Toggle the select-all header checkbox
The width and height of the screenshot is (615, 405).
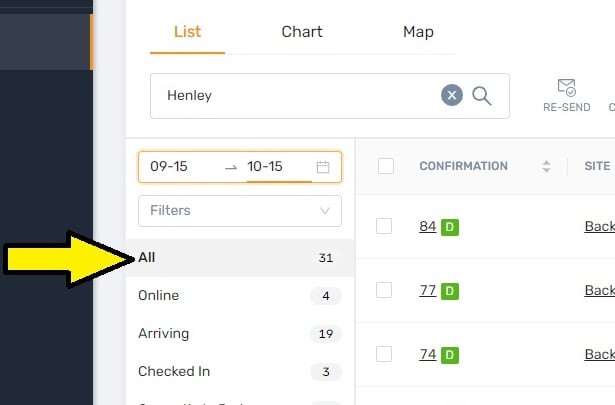click(386, 166)
